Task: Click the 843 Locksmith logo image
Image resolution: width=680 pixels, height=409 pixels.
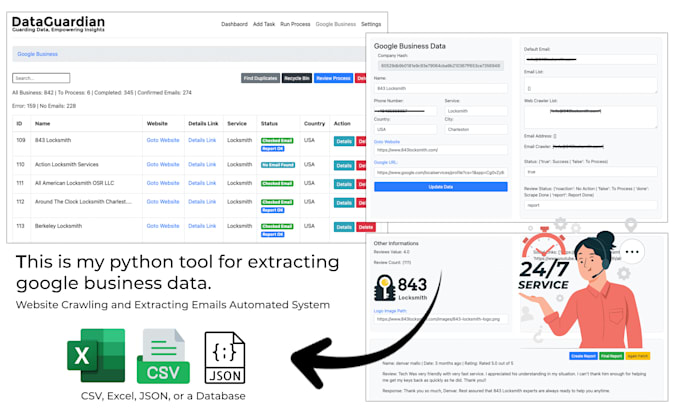Action: point(400,287)
